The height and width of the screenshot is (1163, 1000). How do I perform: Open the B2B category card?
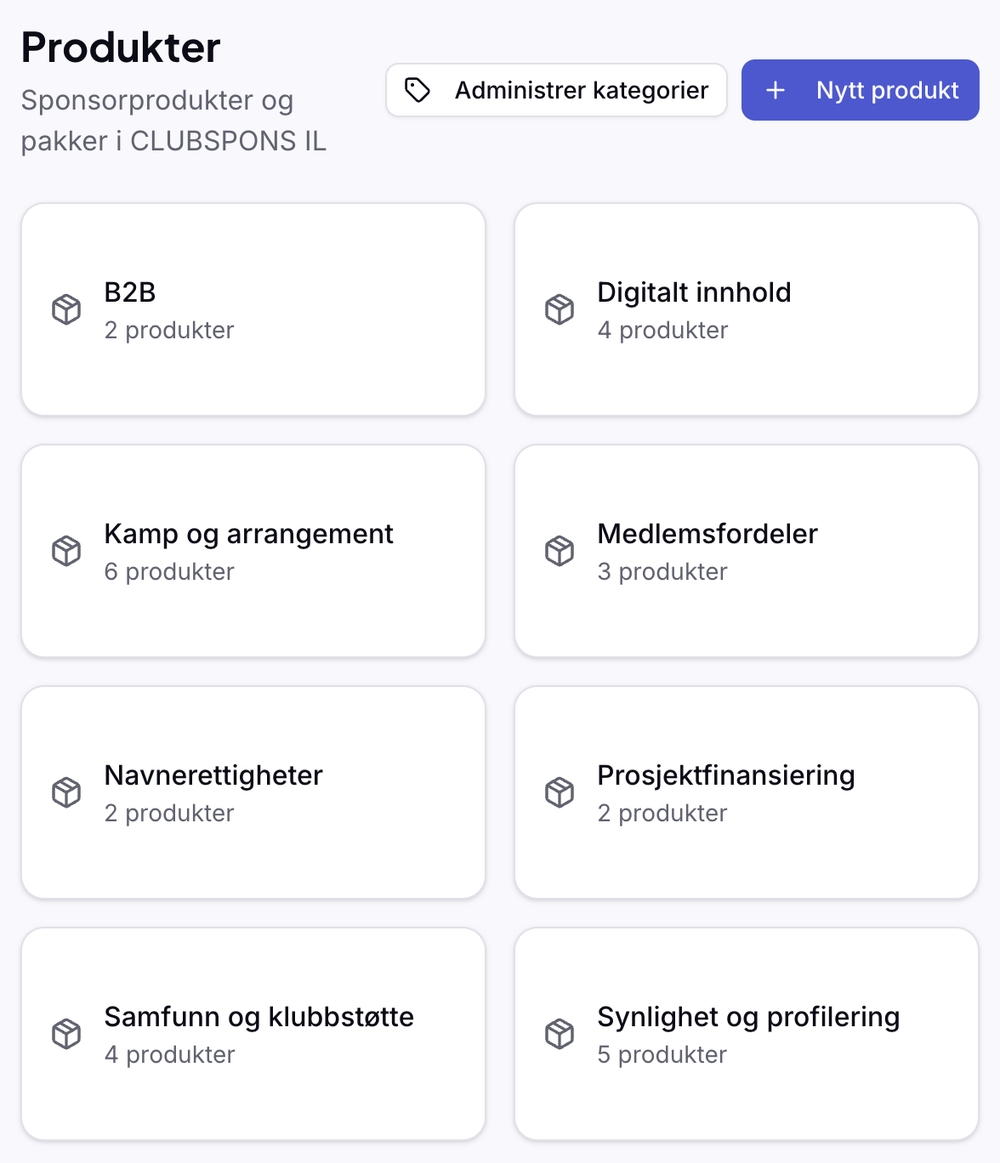coord(253,309)
